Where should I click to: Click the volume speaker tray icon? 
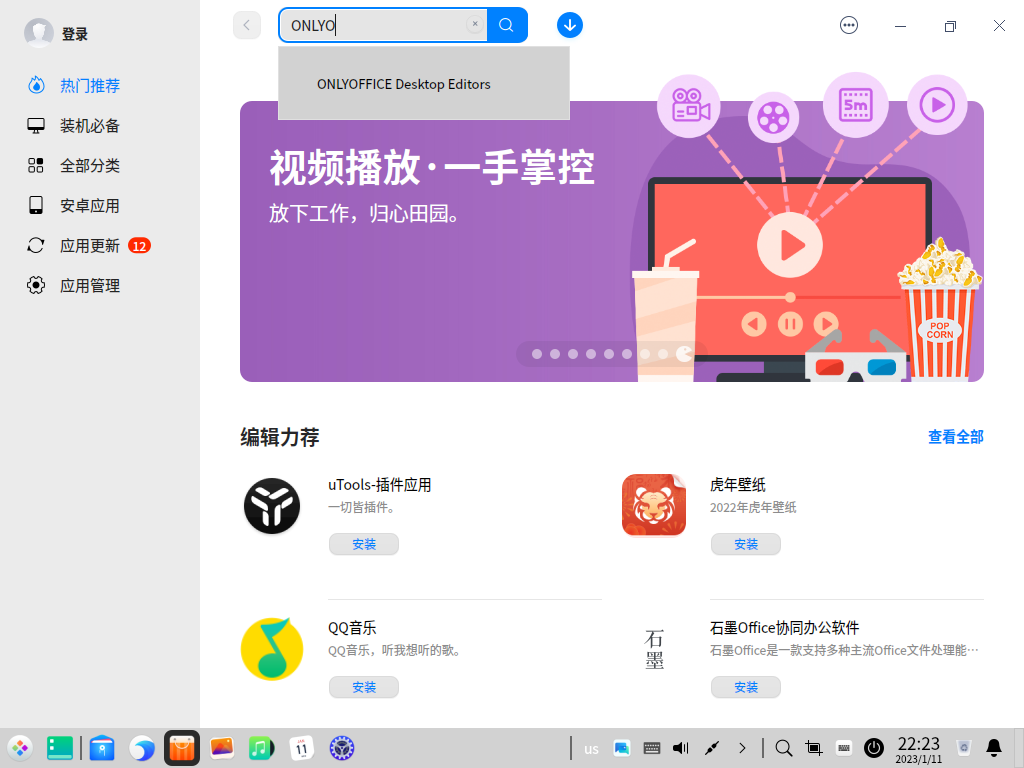[681, 748]
